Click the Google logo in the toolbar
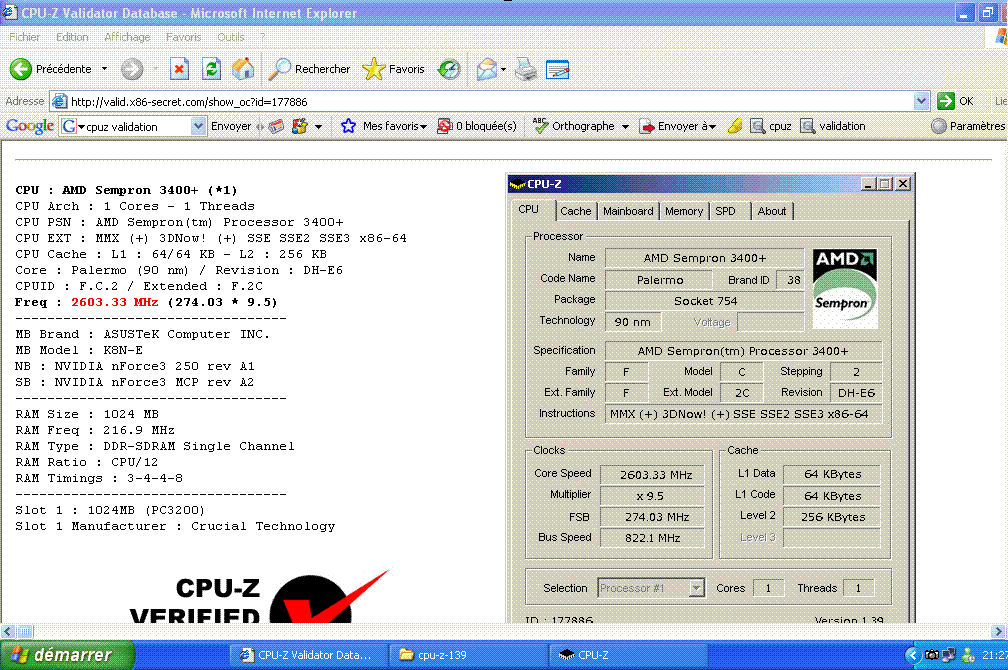Image resolution: width=1008 pixels, height=670 pixels. click(x=30, y=126)
